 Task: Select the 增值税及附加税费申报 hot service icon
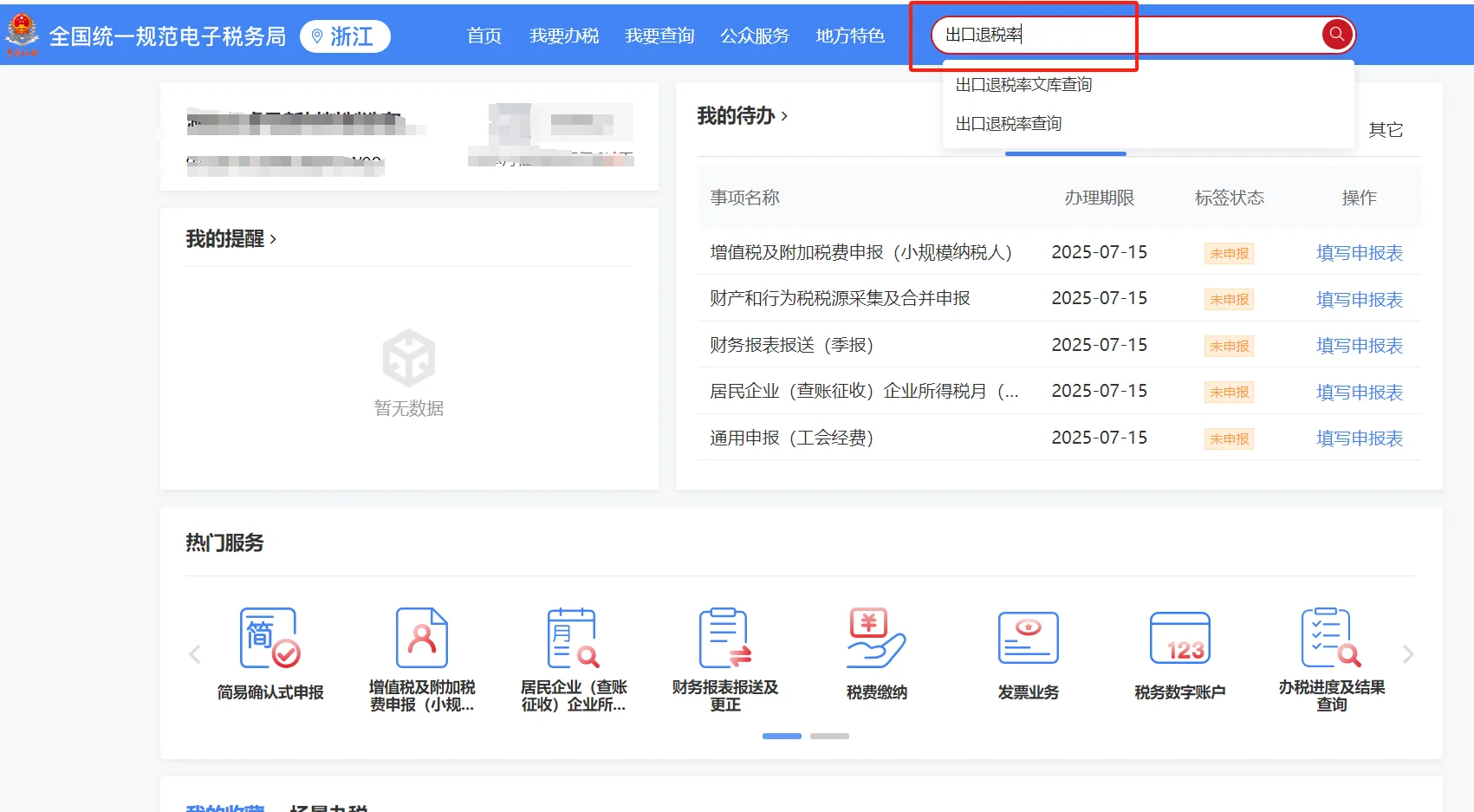point(420,656)
